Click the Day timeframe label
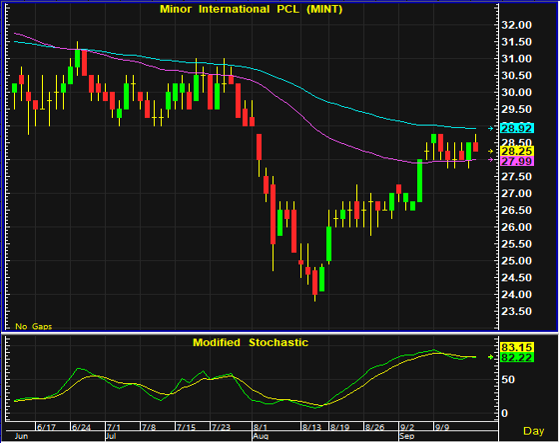The image size is (560, 443). coord(534,431)
